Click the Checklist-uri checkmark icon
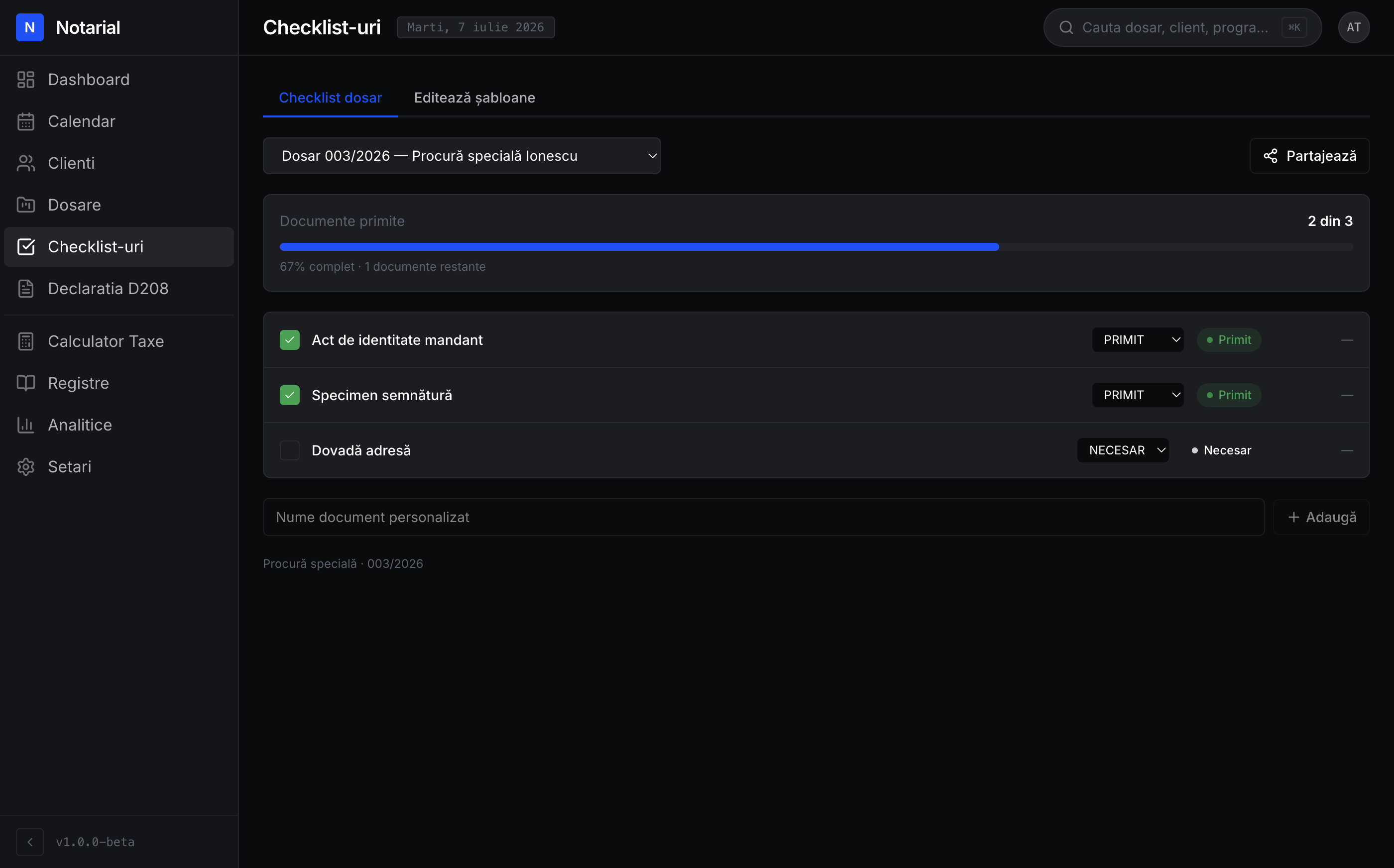This screenshot has height=868, width=1394. [26, 247]
